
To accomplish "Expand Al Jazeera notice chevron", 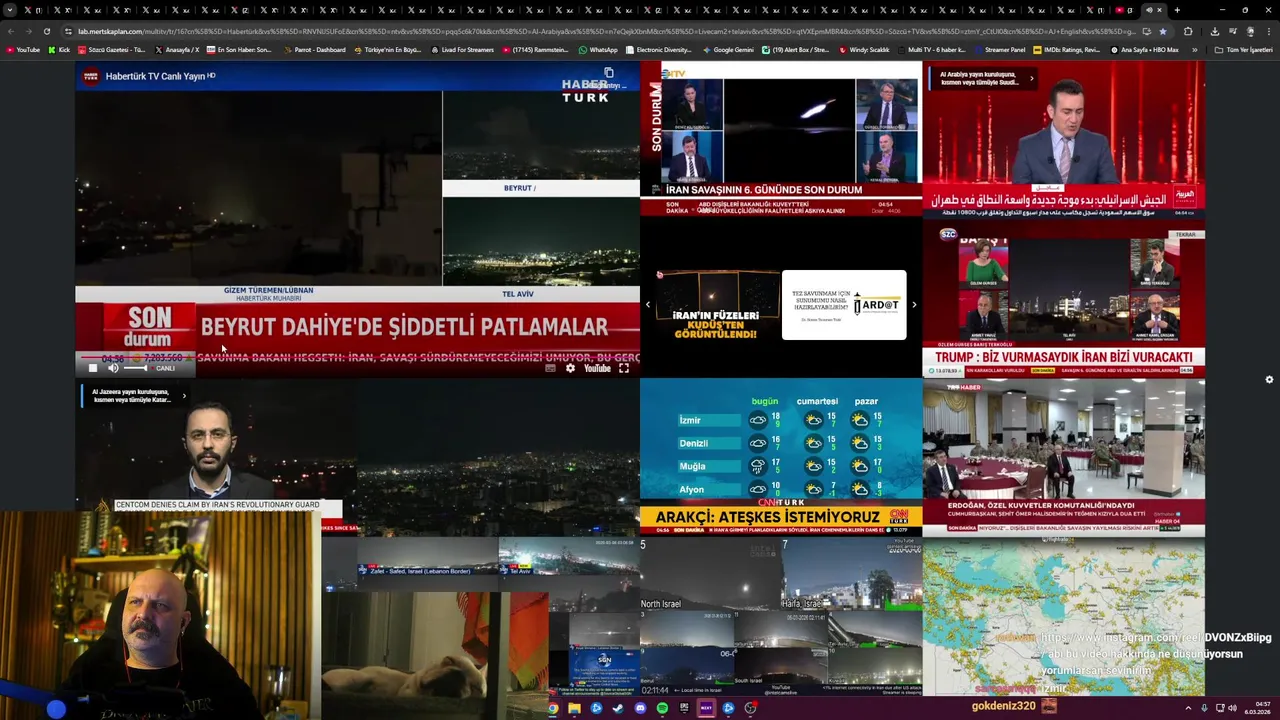I will pyautogui.click(x=183, y=396).
